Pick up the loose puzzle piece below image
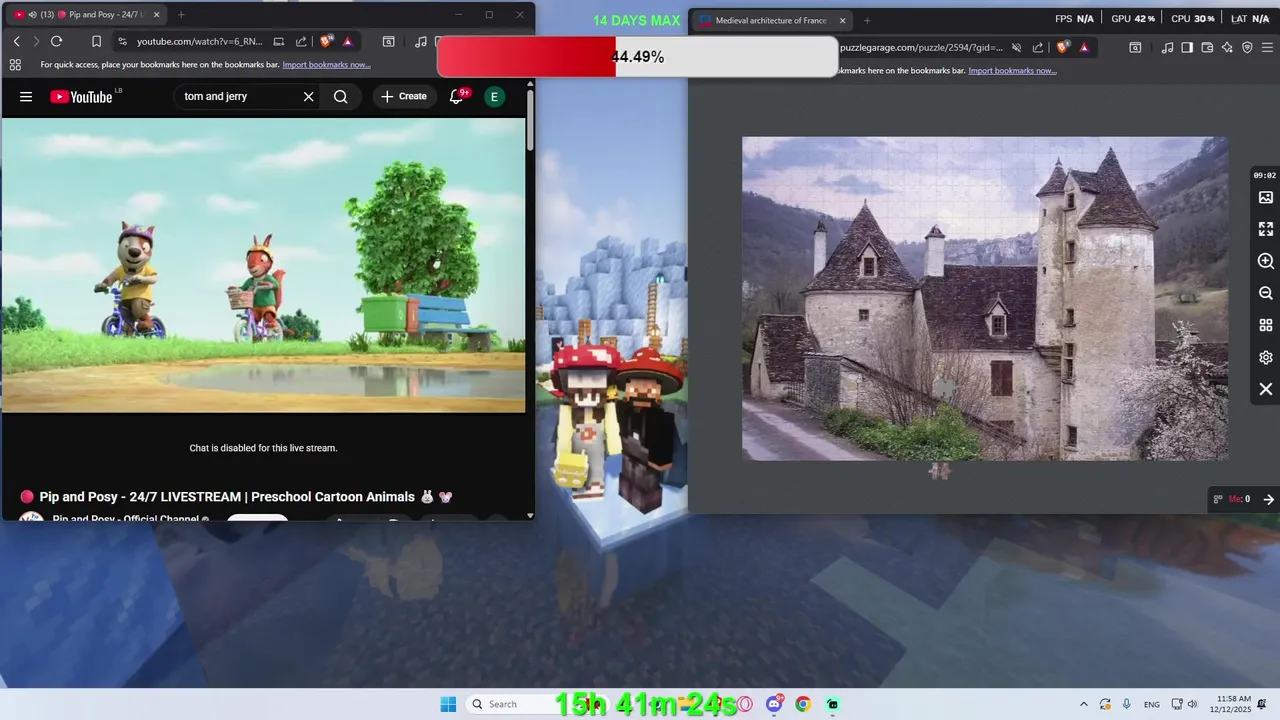 pos(939,471)
